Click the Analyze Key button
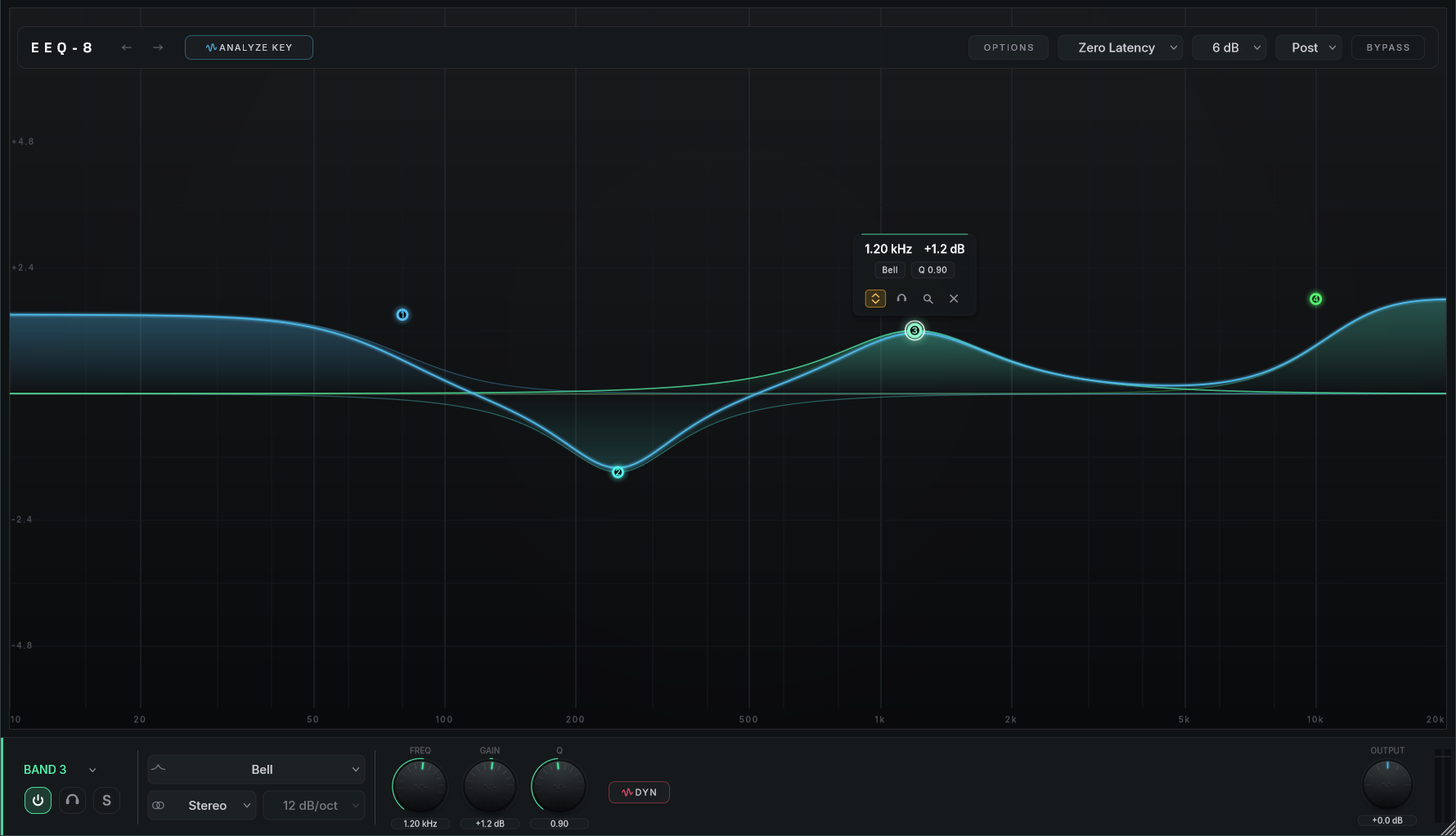 tap(249, 47)
